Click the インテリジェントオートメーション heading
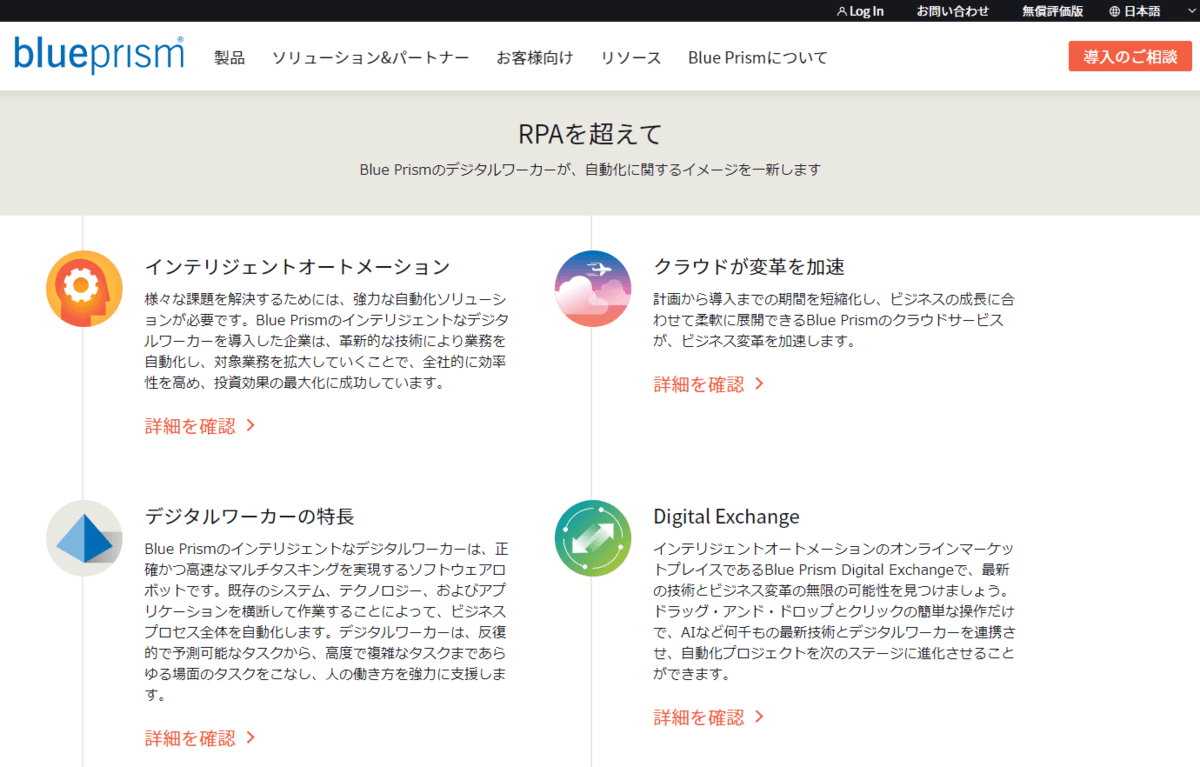The height and width of the screenshot is (767, 1200). pyautogui.click(x=298, y=267)
